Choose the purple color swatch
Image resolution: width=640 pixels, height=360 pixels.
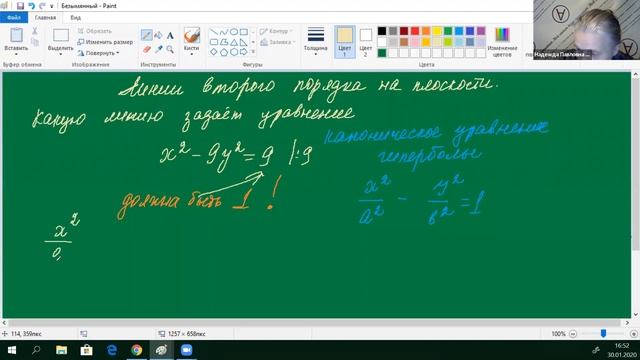[481, 31]
